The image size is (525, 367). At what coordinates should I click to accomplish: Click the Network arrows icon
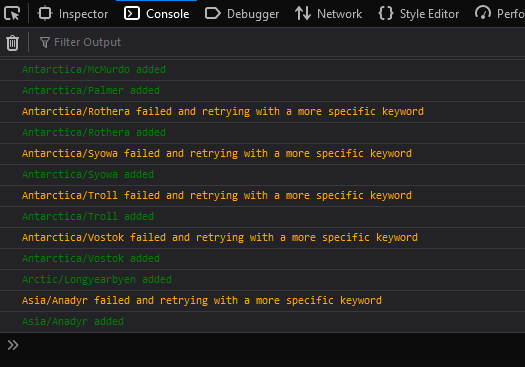point(303,14)
